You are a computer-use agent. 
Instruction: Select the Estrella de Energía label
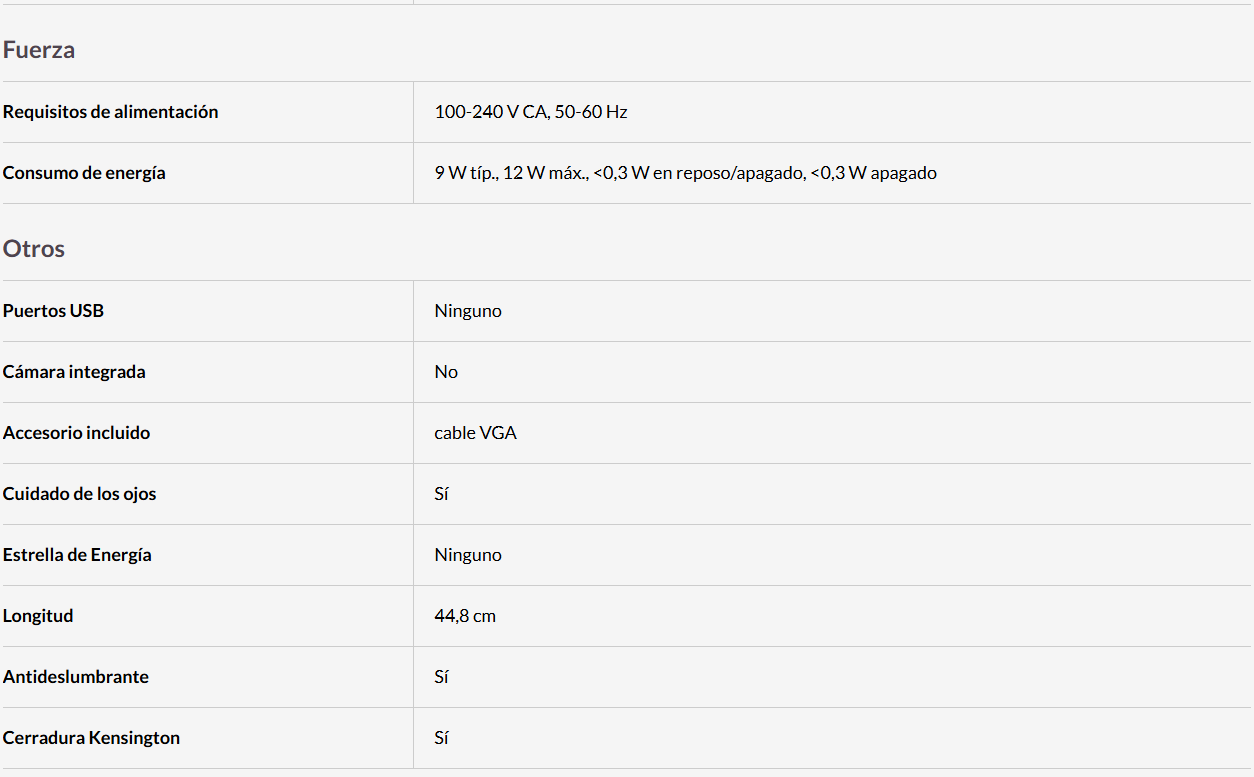pos(77,555)
